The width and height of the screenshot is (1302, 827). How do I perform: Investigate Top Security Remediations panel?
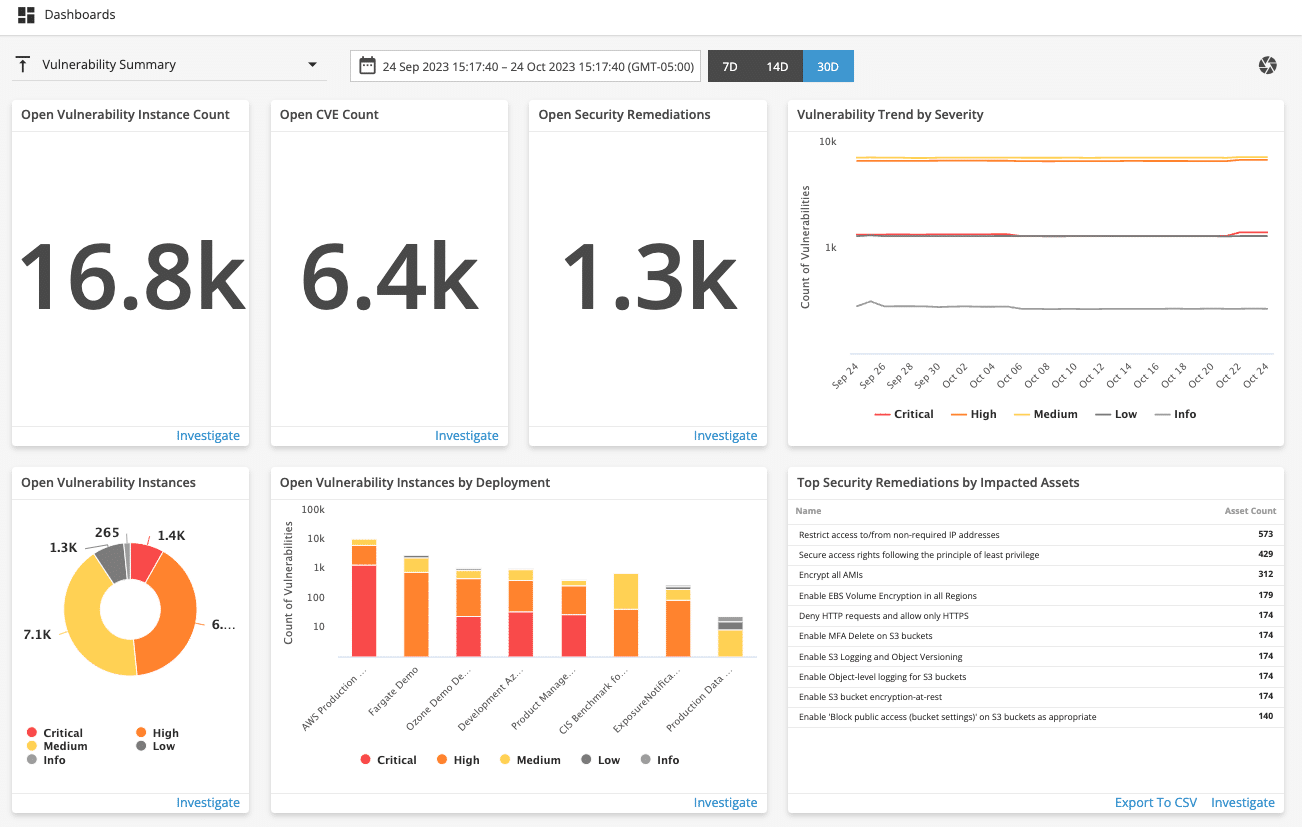1243,803
